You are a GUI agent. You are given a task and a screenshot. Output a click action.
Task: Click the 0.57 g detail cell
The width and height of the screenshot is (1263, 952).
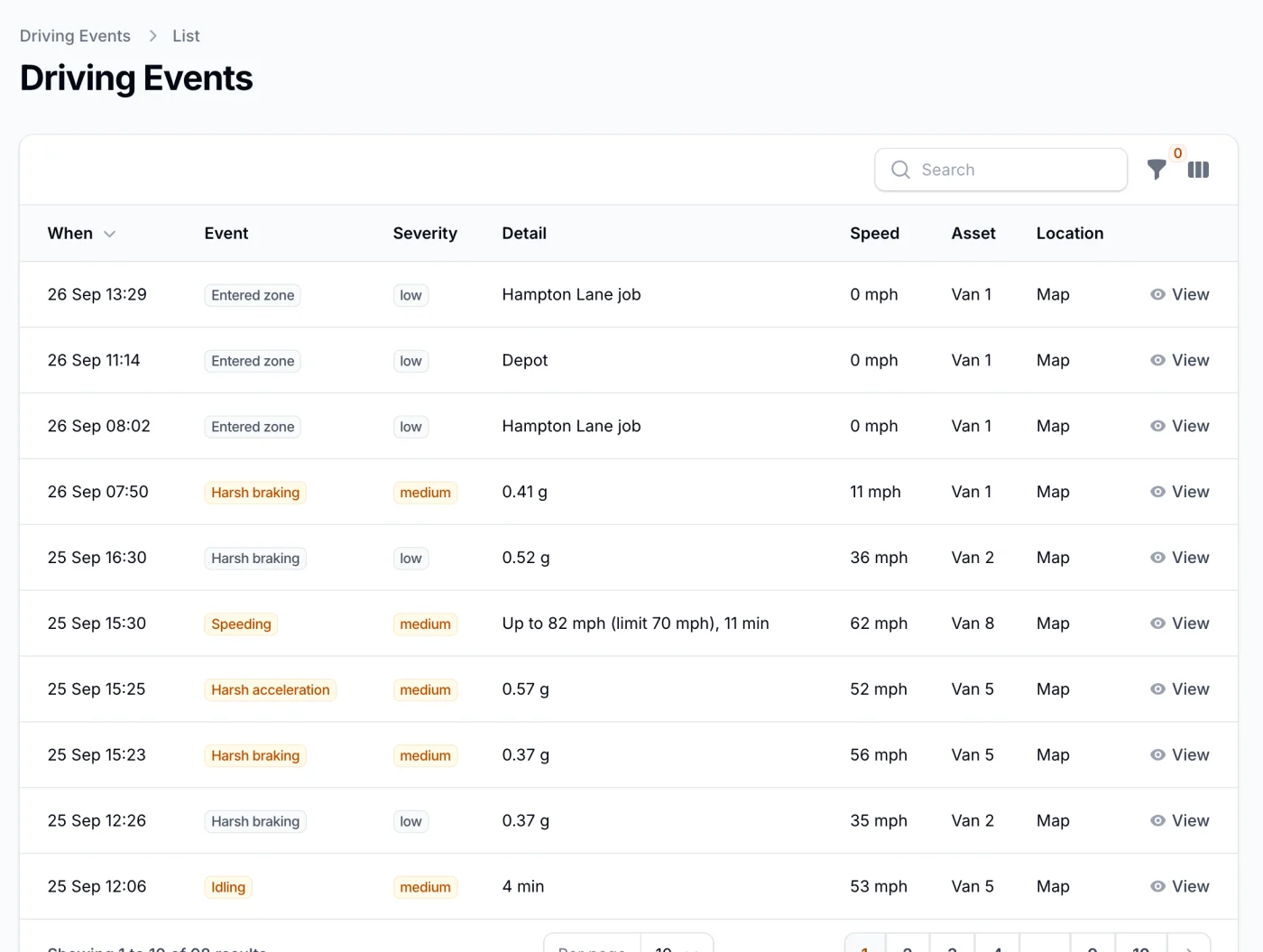point(526,689)
